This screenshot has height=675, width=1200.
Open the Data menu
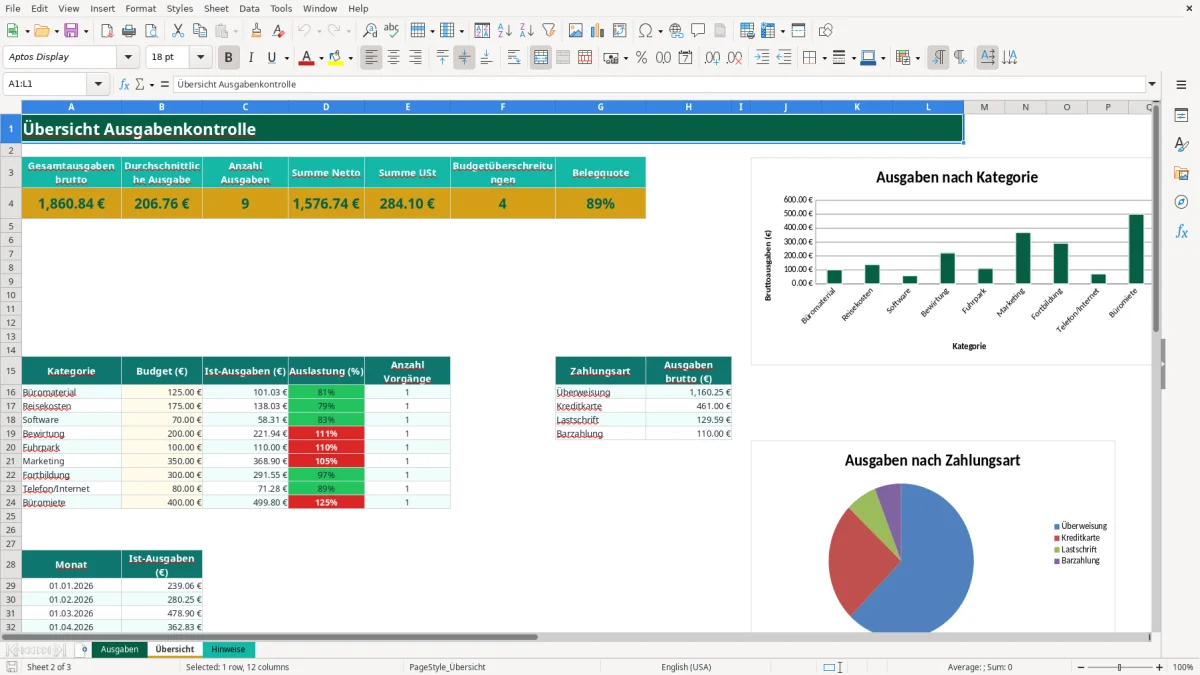coord(249,8)
